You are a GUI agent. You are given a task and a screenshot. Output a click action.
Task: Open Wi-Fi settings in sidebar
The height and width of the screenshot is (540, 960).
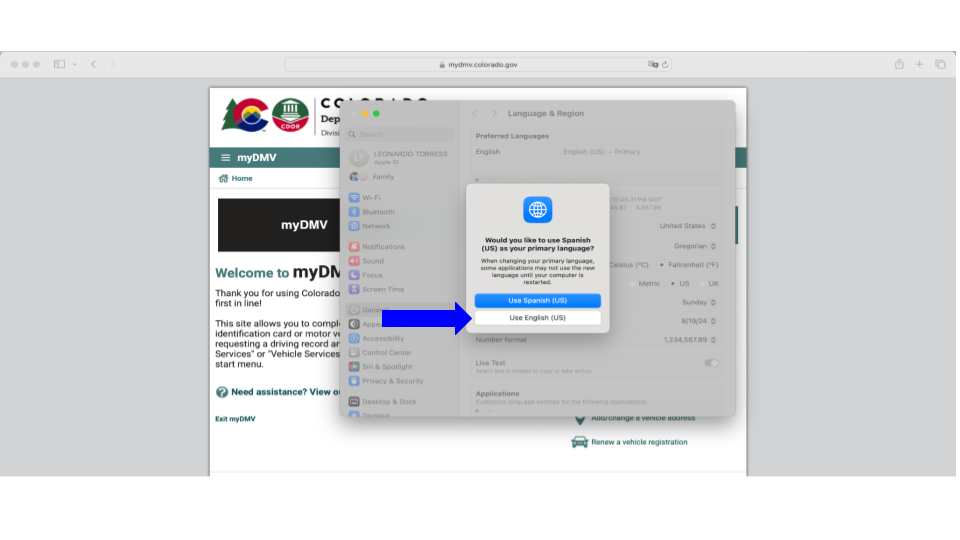(365, 198)
